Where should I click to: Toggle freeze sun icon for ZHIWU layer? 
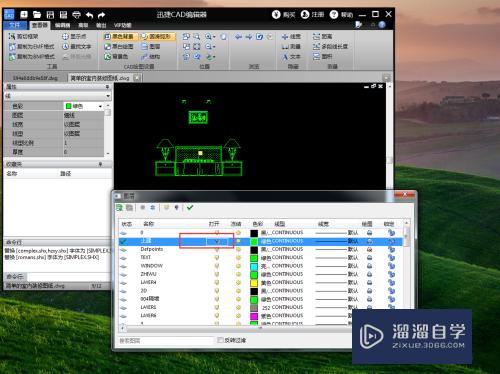[238, 274]
